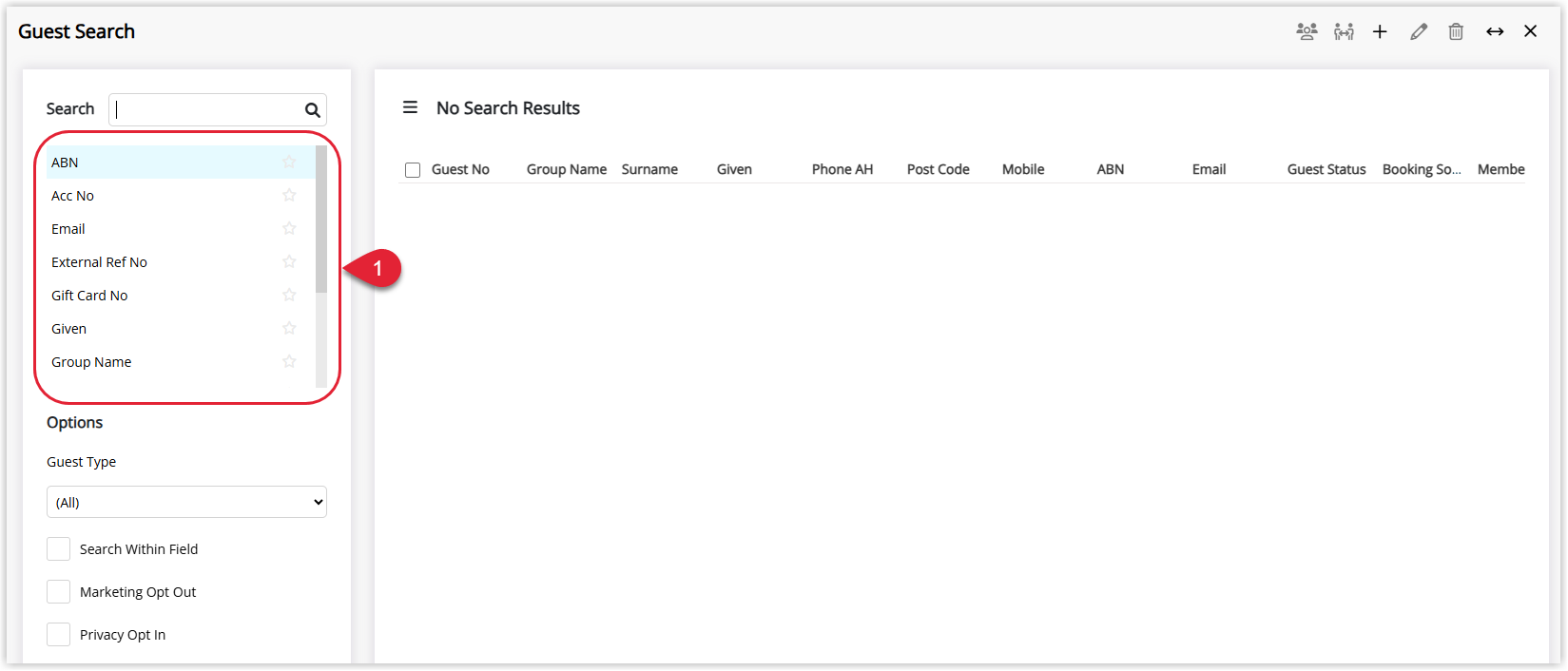Open the hamburger menu beside No Search Results
The height and width of the screenshot is (671, 1568).
coord(410,107)
